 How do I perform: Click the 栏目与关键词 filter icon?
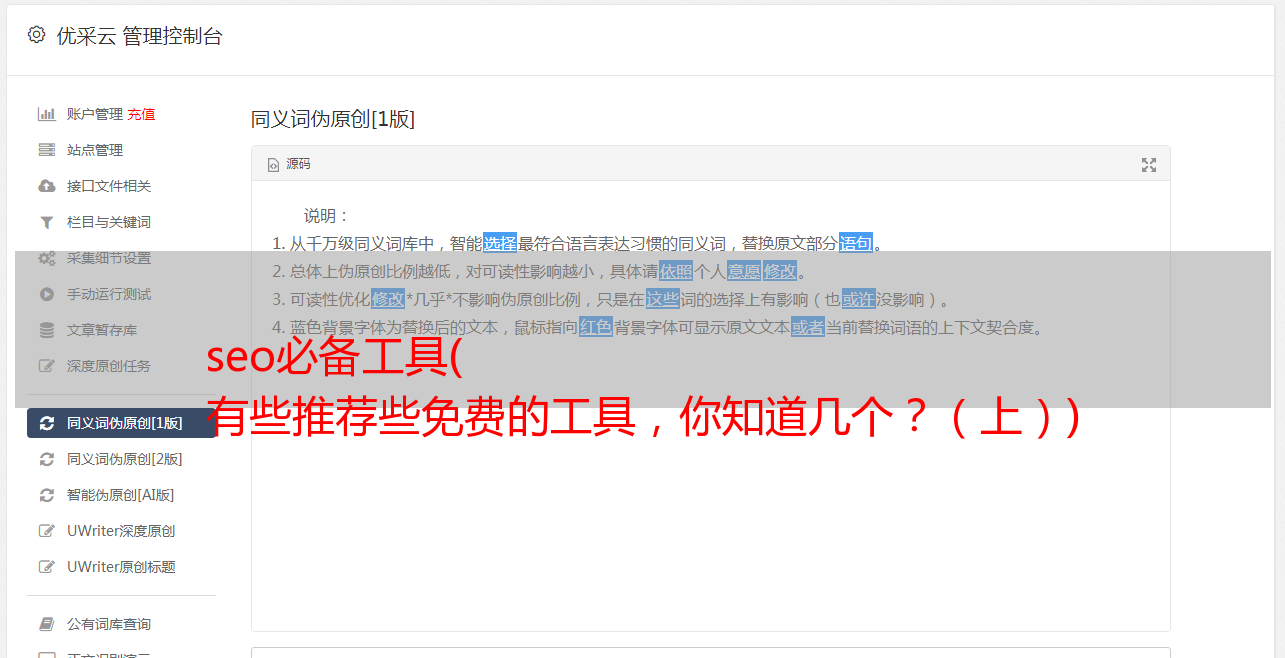[x=46, y=222]
